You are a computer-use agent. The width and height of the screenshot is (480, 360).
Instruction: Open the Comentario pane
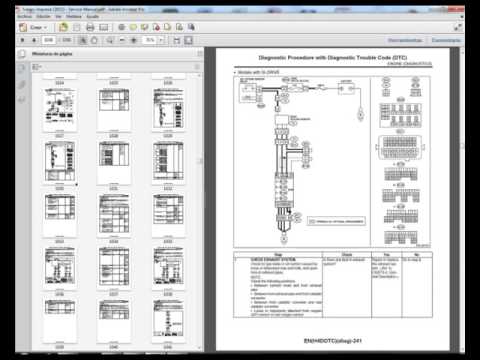click(x=446, y=40)
